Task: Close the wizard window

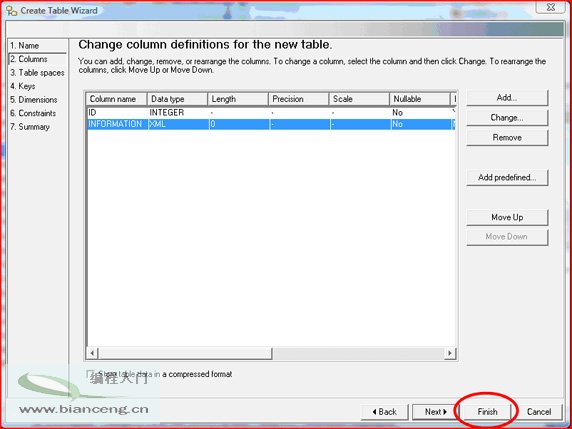Action: (551, 7)
